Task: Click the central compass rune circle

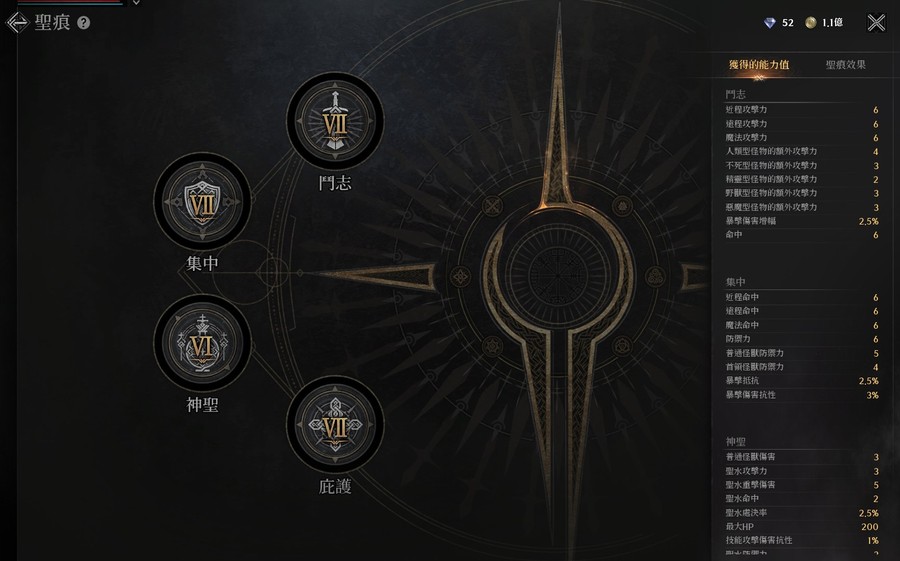Action: click(x=558, y=276)
